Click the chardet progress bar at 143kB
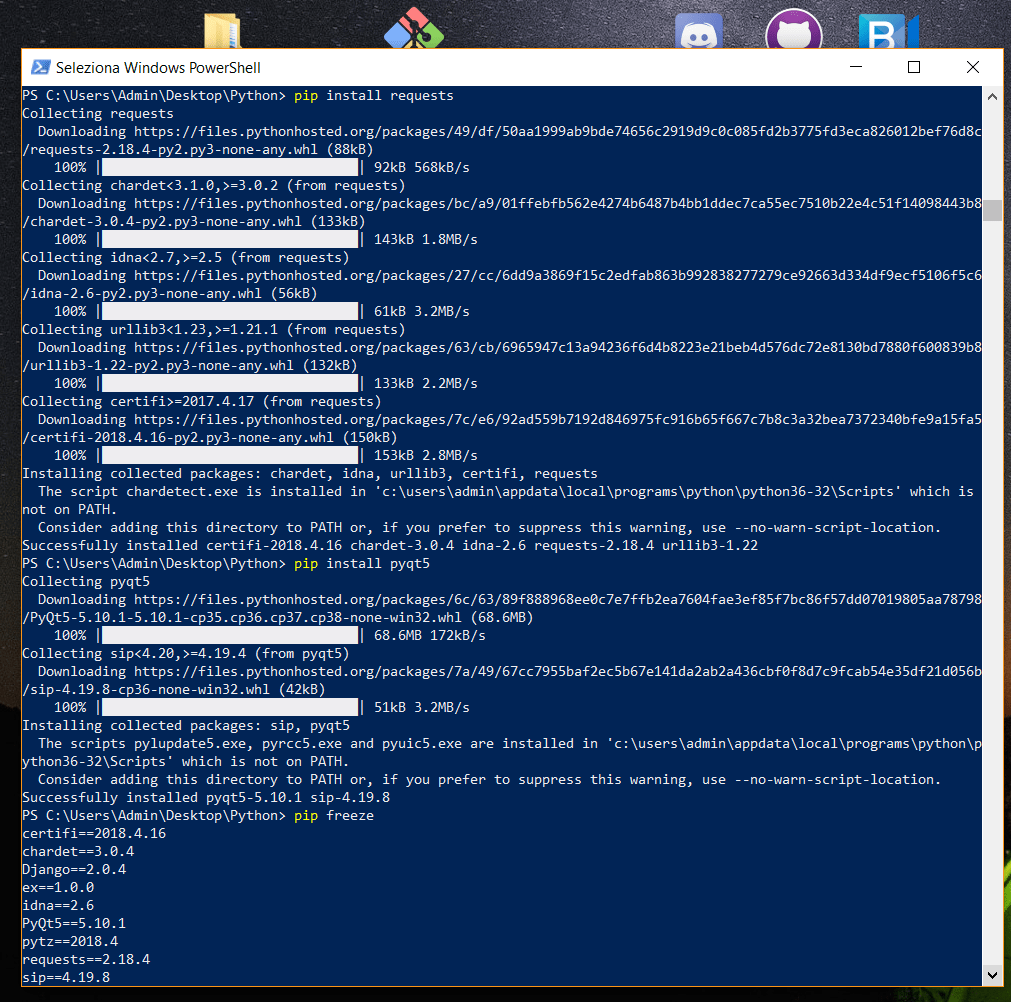Image resolution: width=1011 pixels, height=1002 pixels. point(230,240)
